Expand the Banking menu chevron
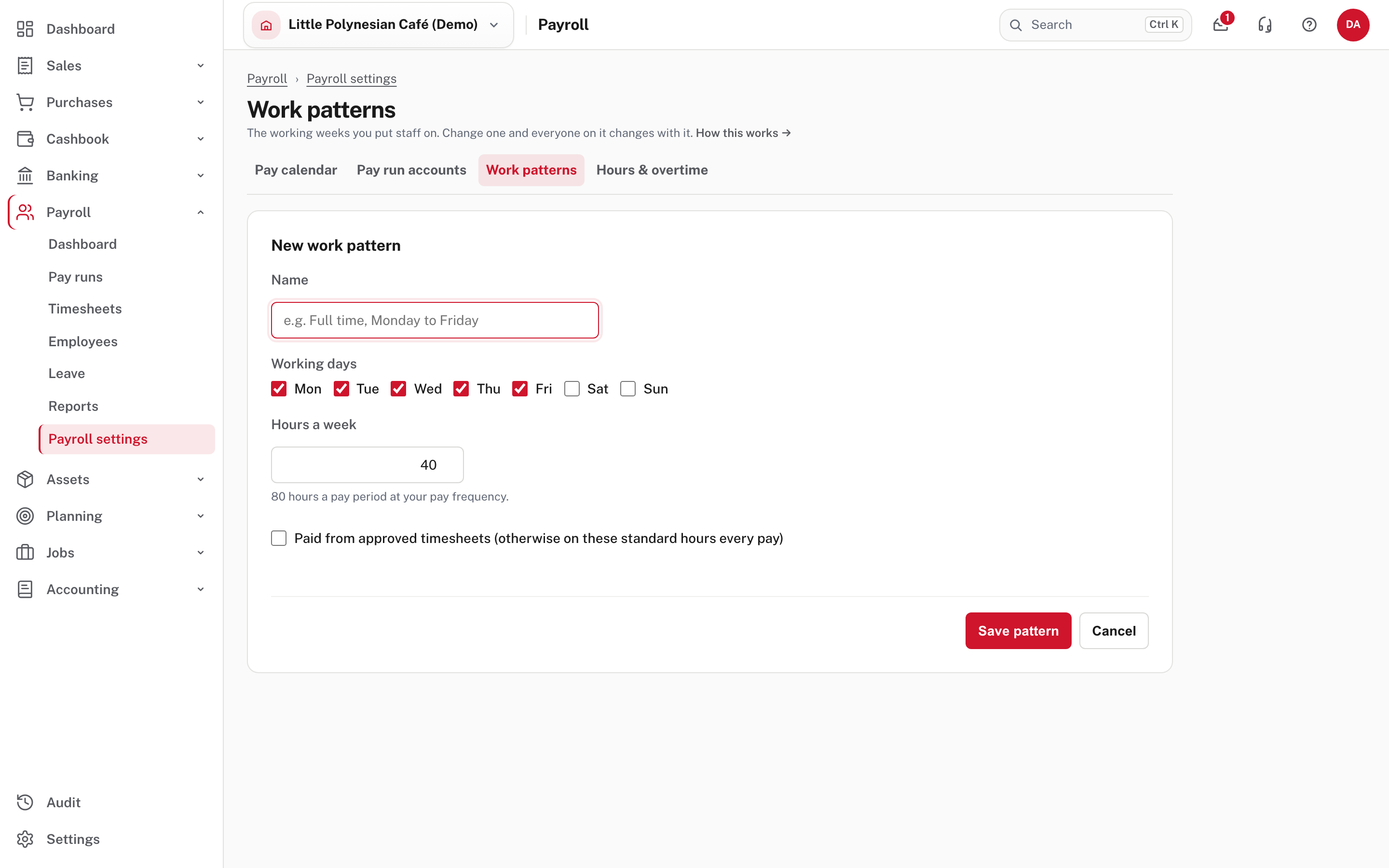The height and width of the screenshot is (868, 1389). pos(200,176)
